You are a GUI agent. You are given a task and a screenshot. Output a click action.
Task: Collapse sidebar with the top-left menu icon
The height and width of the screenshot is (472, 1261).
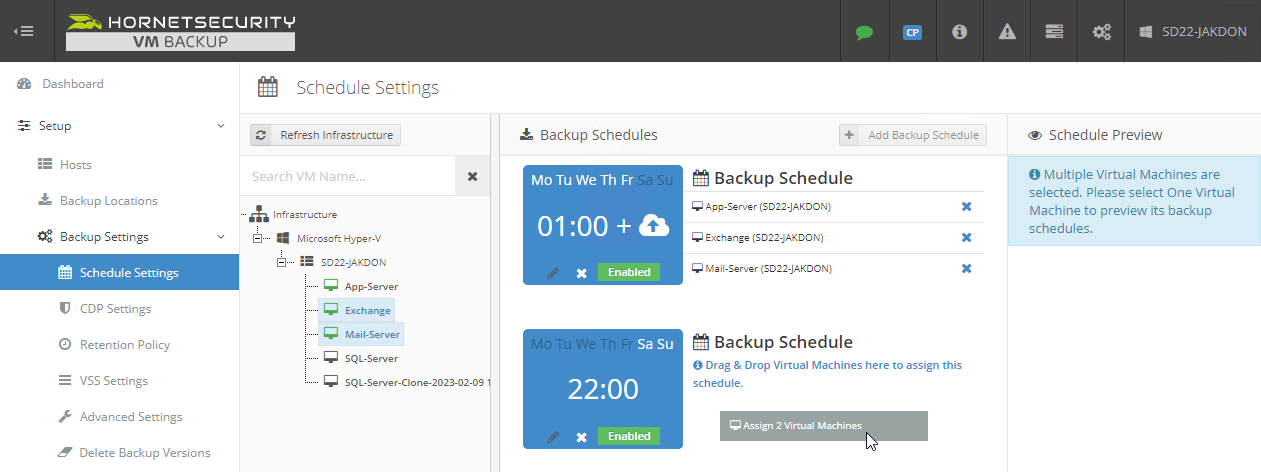click(24, 31)
